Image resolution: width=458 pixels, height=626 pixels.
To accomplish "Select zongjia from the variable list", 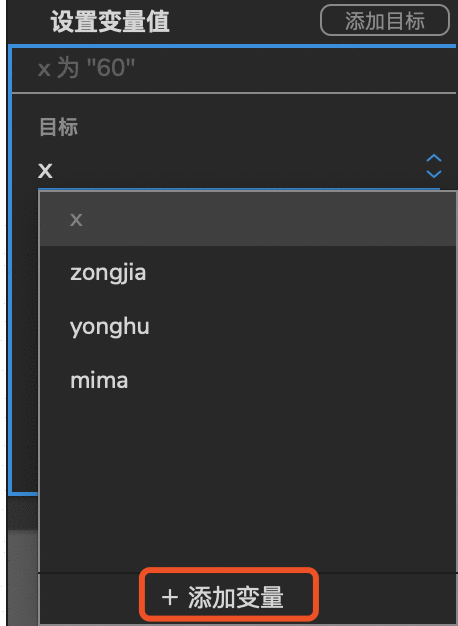I will pyautogui.click(x=248, y=273).
